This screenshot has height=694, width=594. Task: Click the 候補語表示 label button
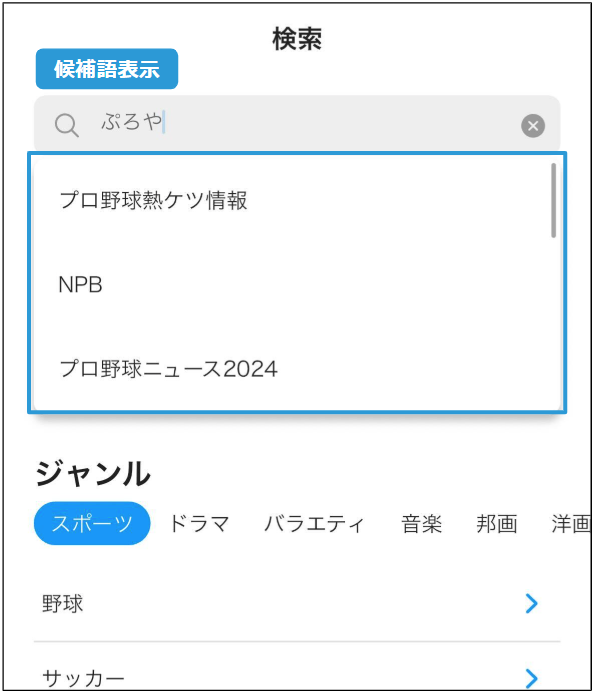(107, 69)
